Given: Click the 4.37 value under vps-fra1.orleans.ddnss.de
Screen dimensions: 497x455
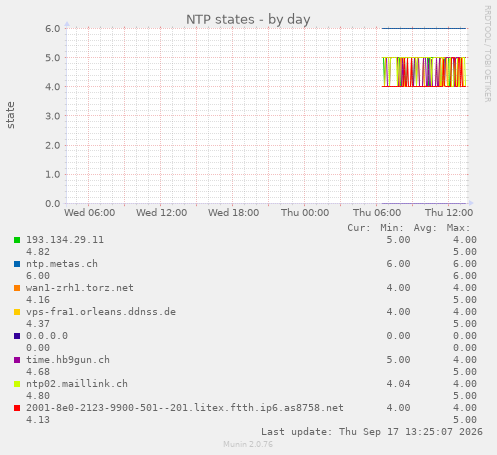Looking at the screenshot, I should coord(38,324).
